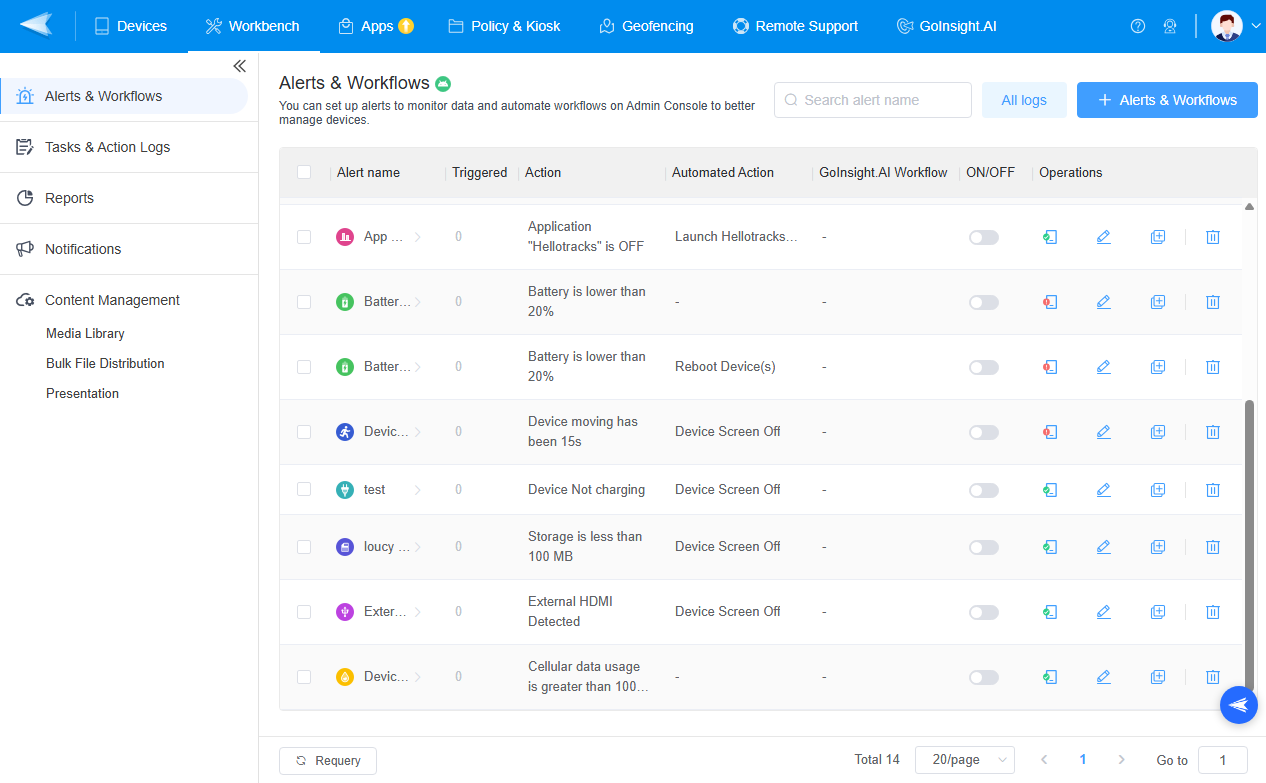
Task: Expand the account menu arrow beside avatar
Action: click(1256, 26)
